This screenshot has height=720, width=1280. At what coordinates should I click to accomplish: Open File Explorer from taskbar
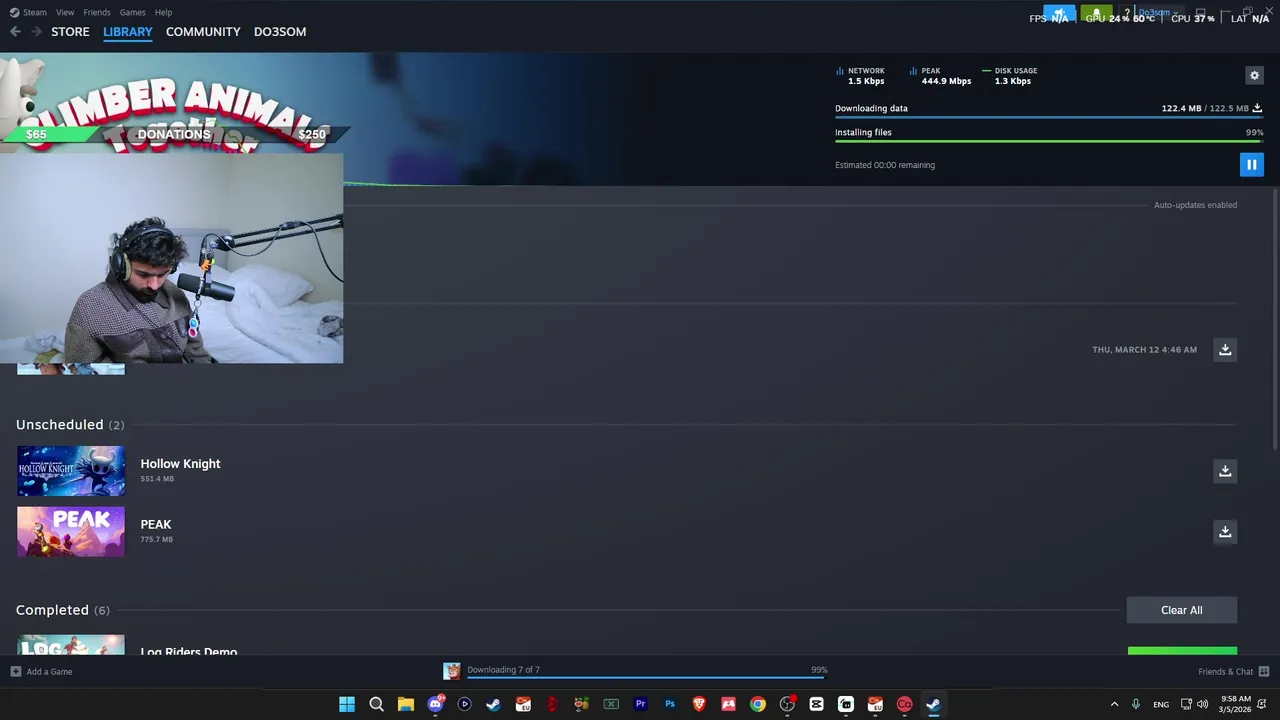click(x=405, y=704)
